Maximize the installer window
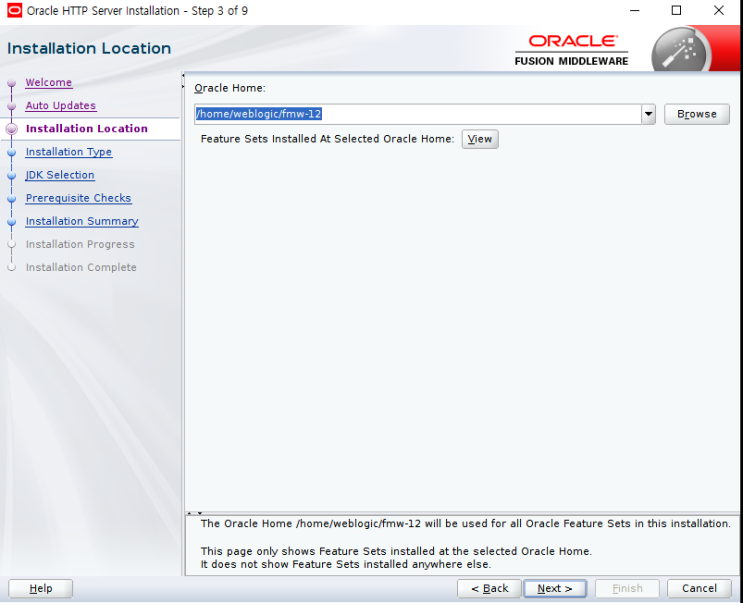Image resolution: width=743 pixels, height=603 pixels. tap(677, 10)
